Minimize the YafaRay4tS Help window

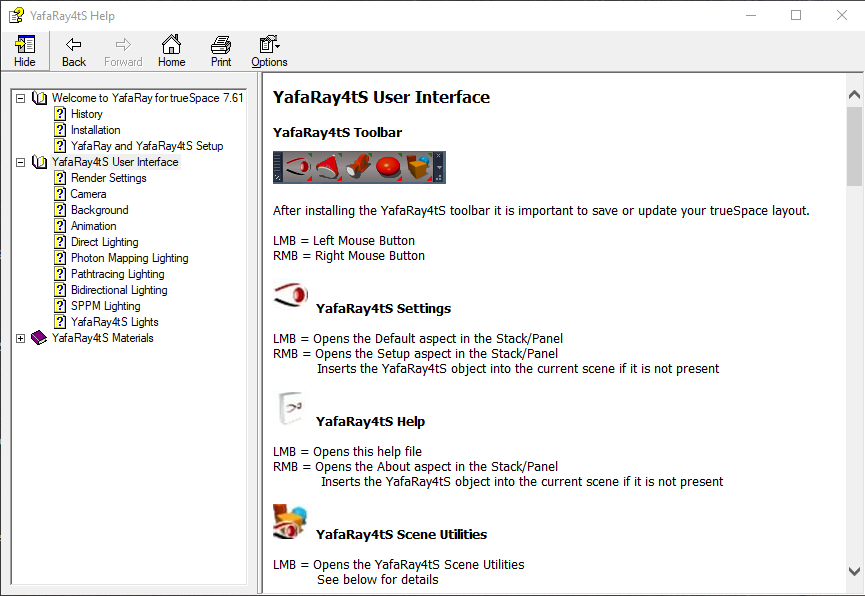[751, 15]
